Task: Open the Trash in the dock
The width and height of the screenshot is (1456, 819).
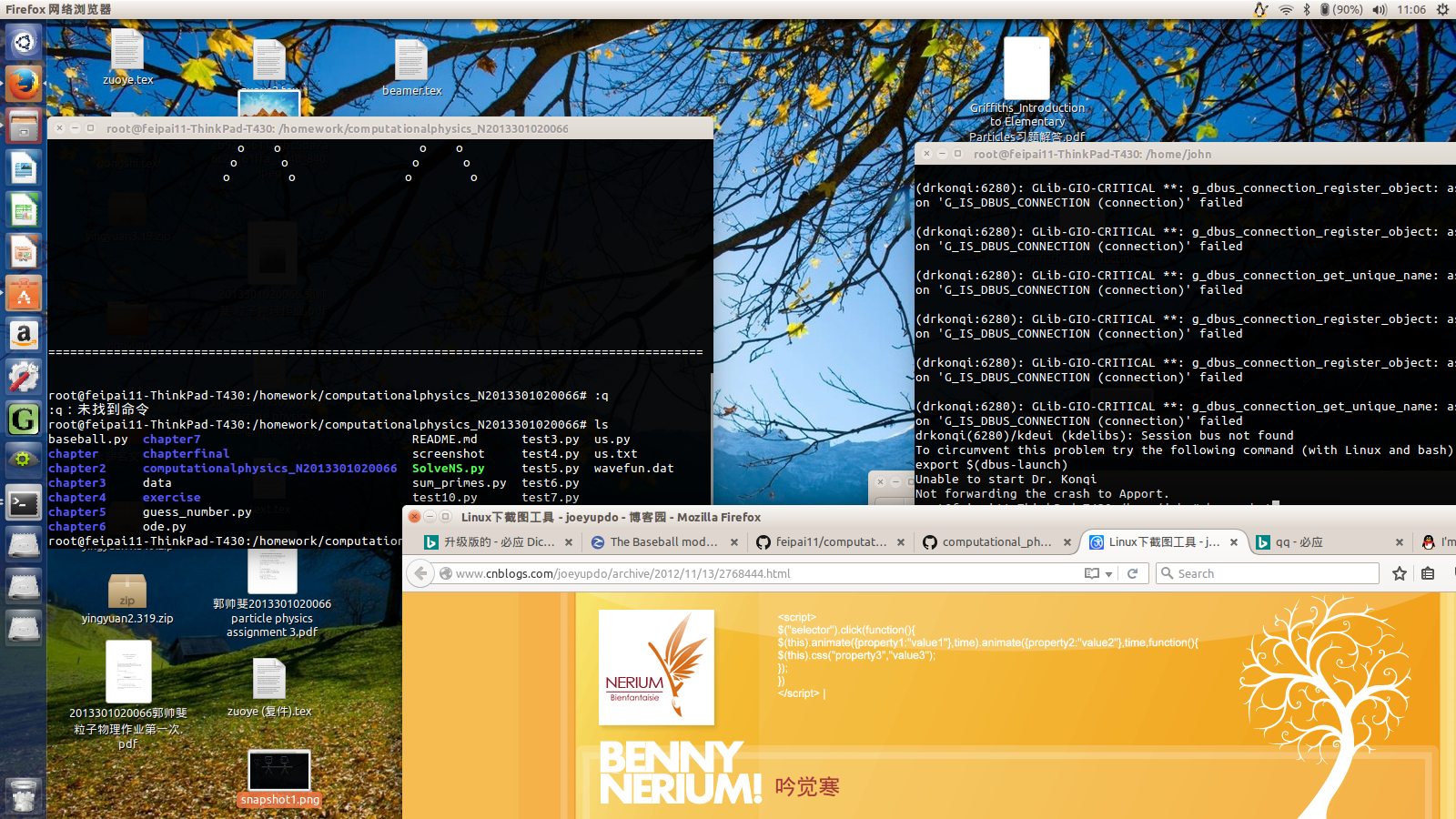Action: 24,795
